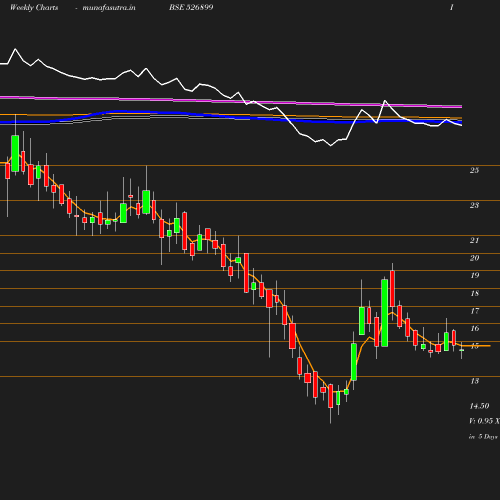Screen dimensions: 500x500
Task: Click the price label 23
Action: click(x=474, y=205)
